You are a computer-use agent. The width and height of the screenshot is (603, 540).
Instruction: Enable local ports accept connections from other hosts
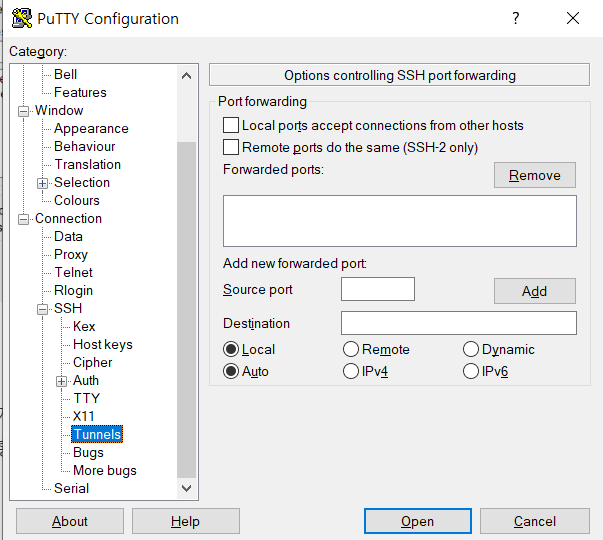[231, 125]
